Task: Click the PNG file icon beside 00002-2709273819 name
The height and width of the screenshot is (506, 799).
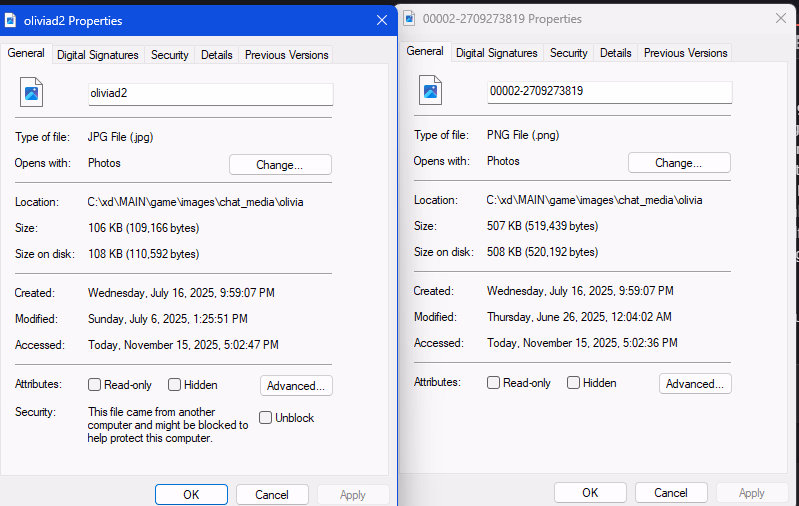Action: [x=431, y=91]
